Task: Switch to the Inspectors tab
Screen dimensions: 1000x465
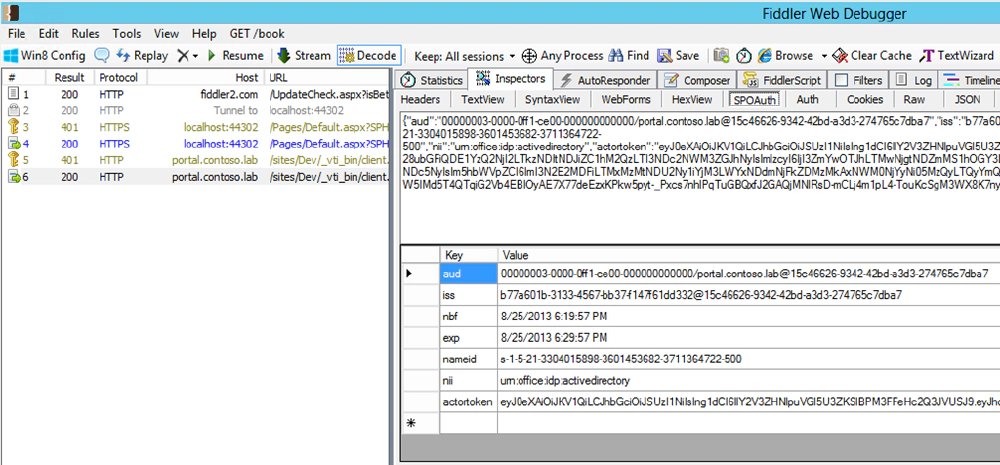Action: tap(511, 79)
